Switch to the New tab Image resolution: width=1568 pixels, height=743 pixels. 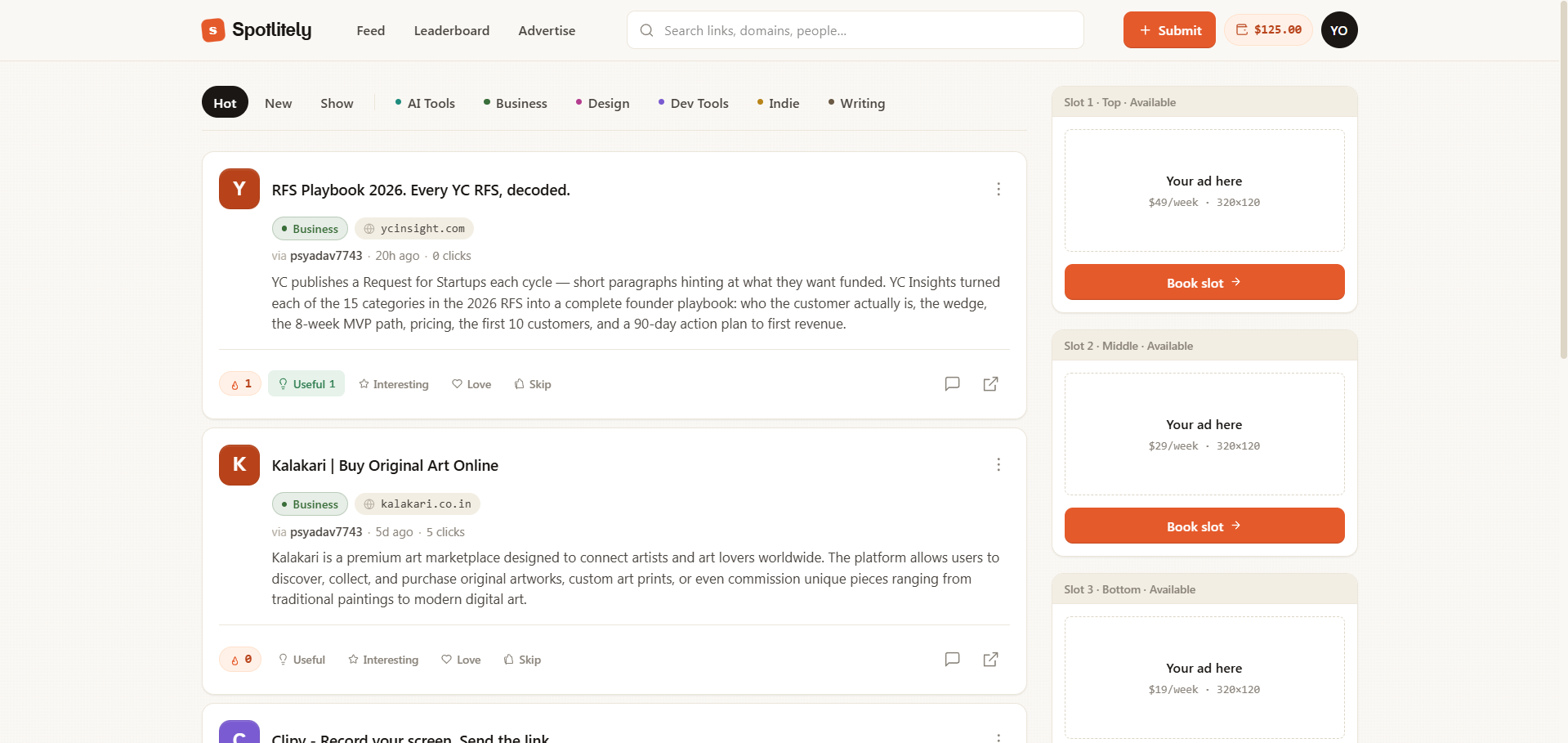click(x=279, y=103)
